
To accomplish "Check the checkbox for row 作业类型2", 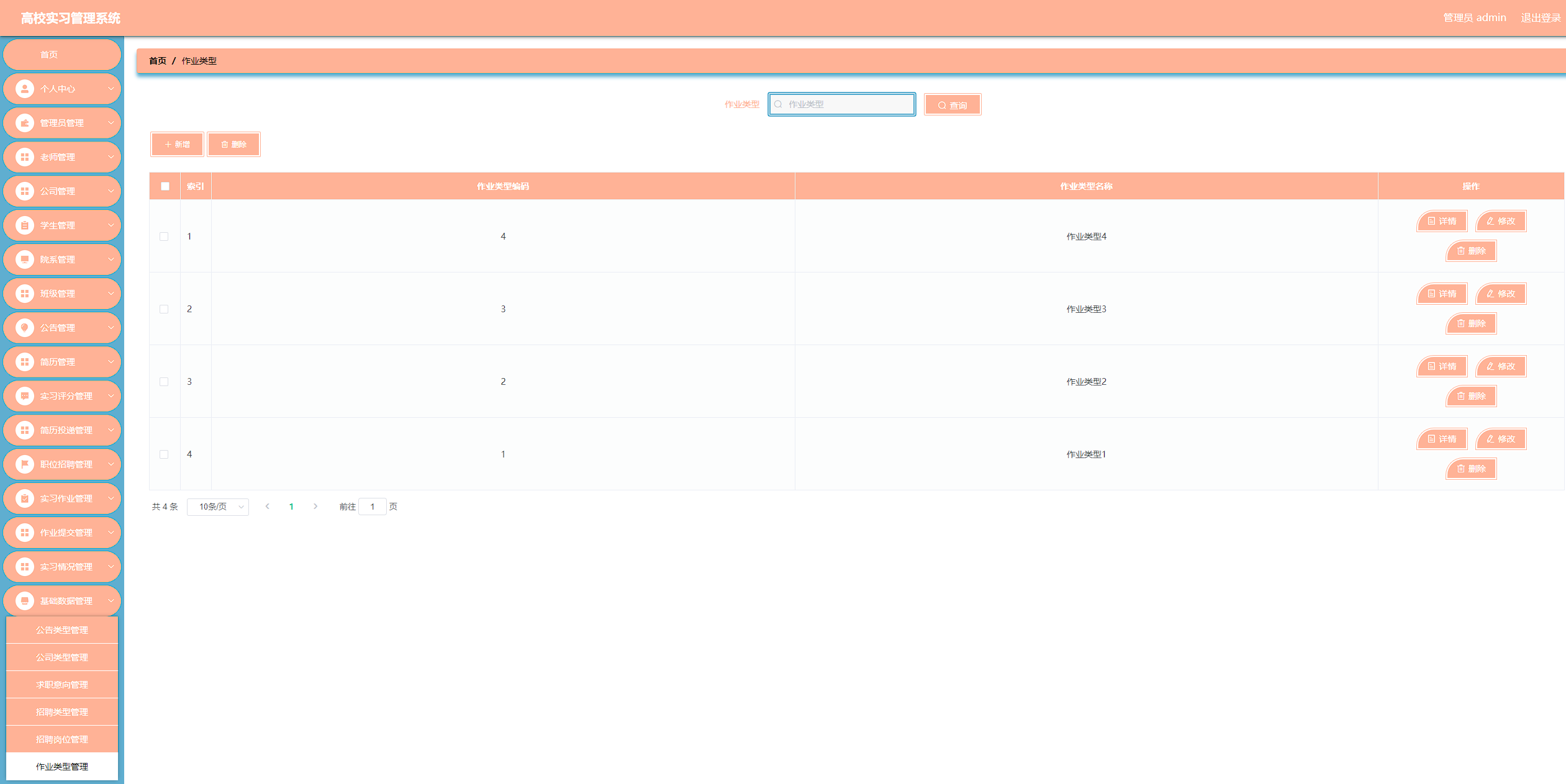I will pyautogui.click(x=164, y=382).
